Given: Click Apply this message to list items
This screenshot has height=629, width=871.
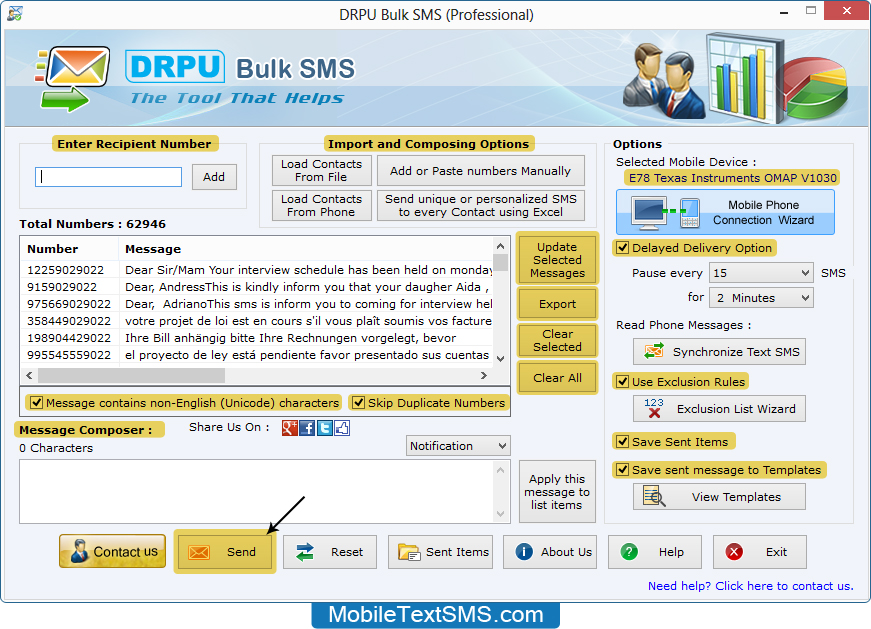Looking at the screenshot, I should 557,492.
